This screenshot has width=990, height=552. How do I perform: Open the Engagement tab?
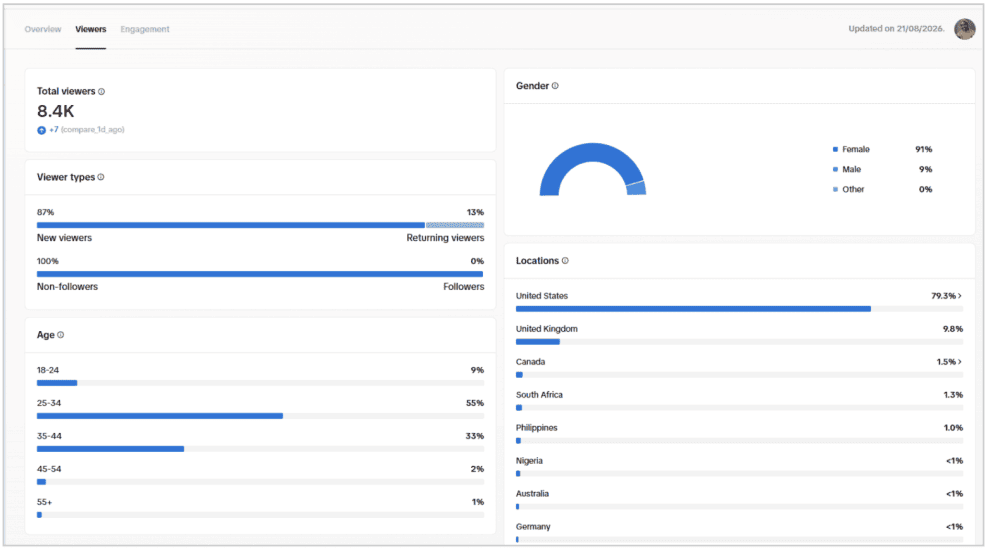pos(145,29)
